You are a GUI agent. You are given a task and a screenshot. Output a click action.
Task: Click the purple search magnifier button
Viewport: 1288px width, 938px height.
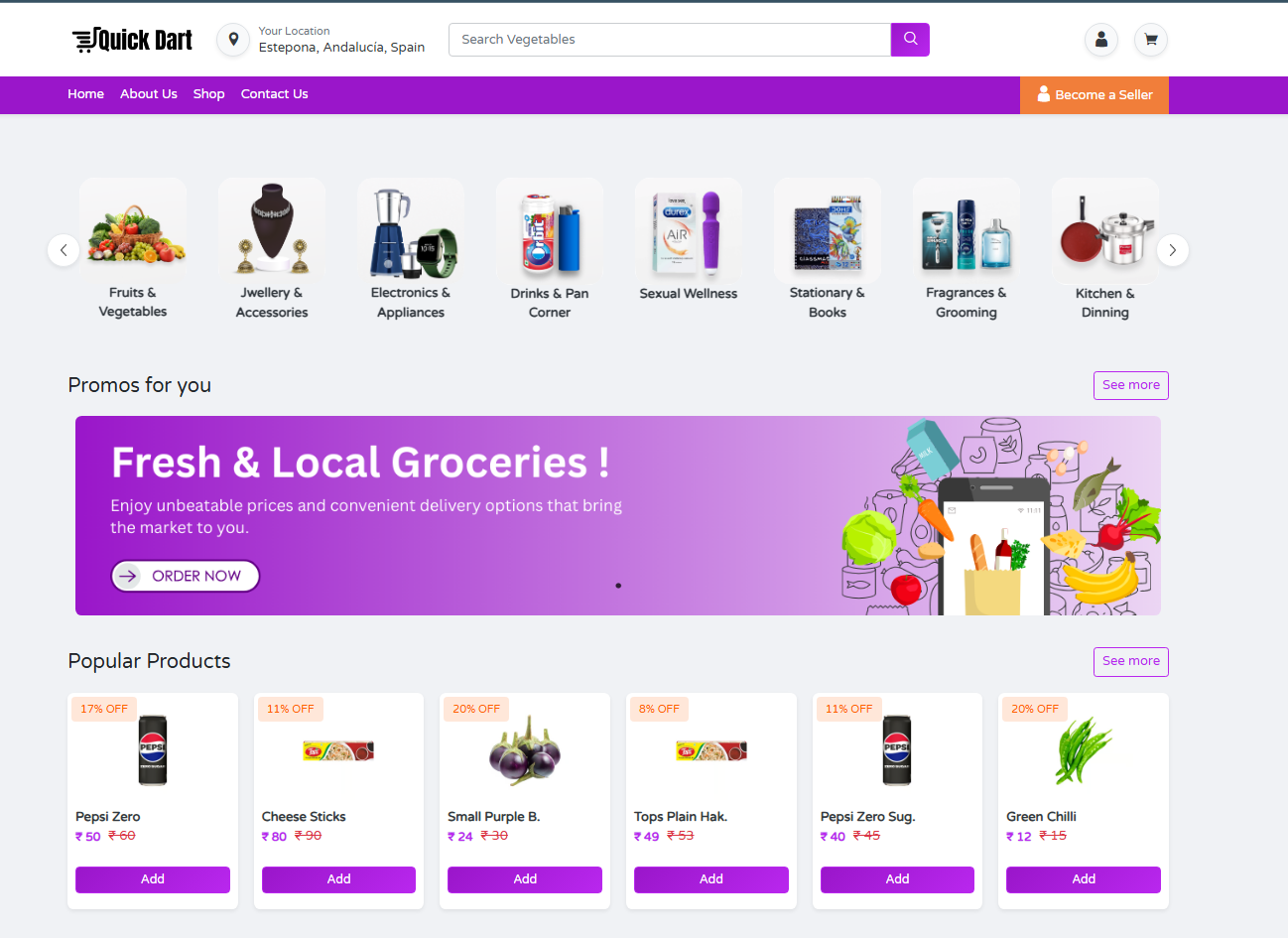[x=910, y=40]
